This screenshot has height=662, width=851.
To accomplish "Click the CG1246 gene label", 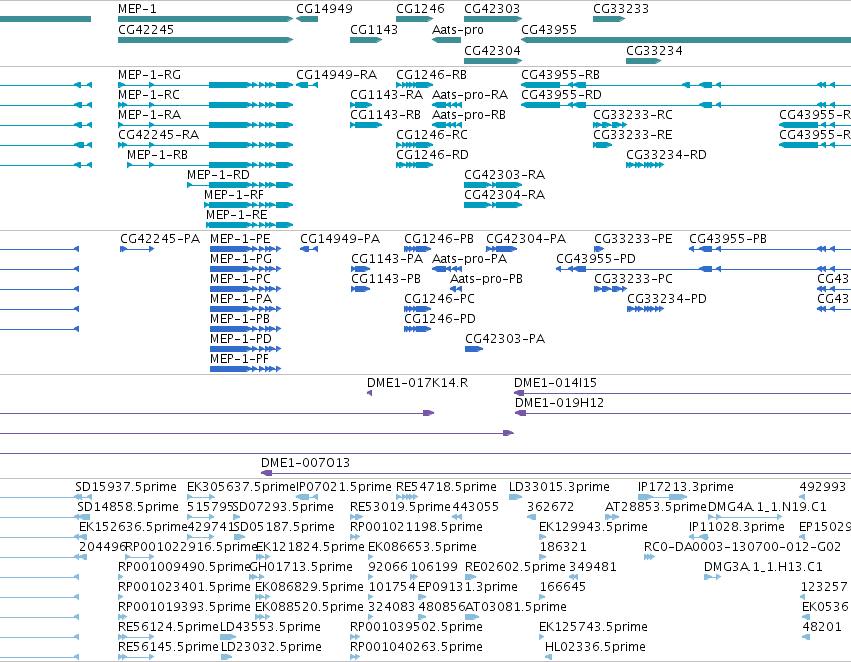I will click(420, 9).
